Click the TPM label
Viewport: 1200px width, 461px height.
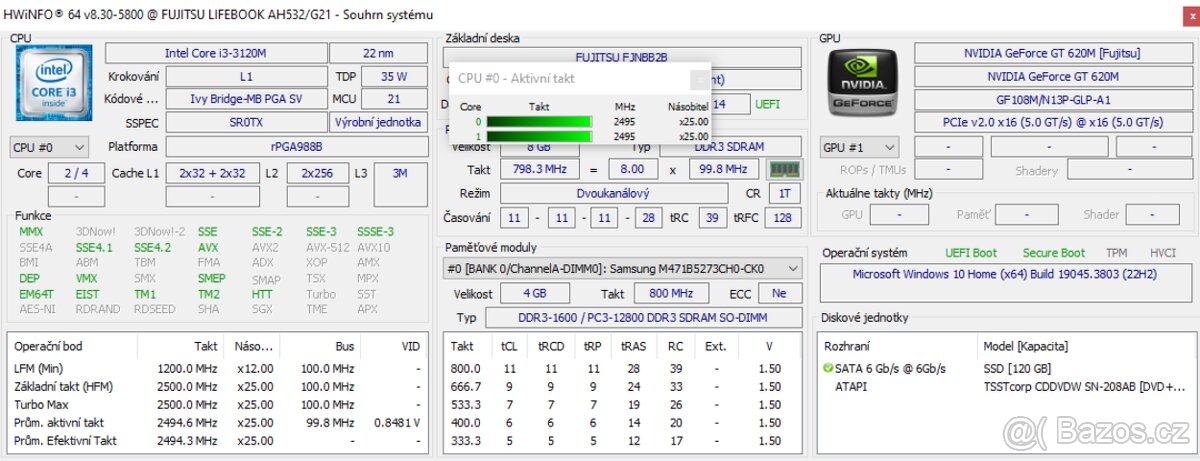click(x=1116, y=253)
